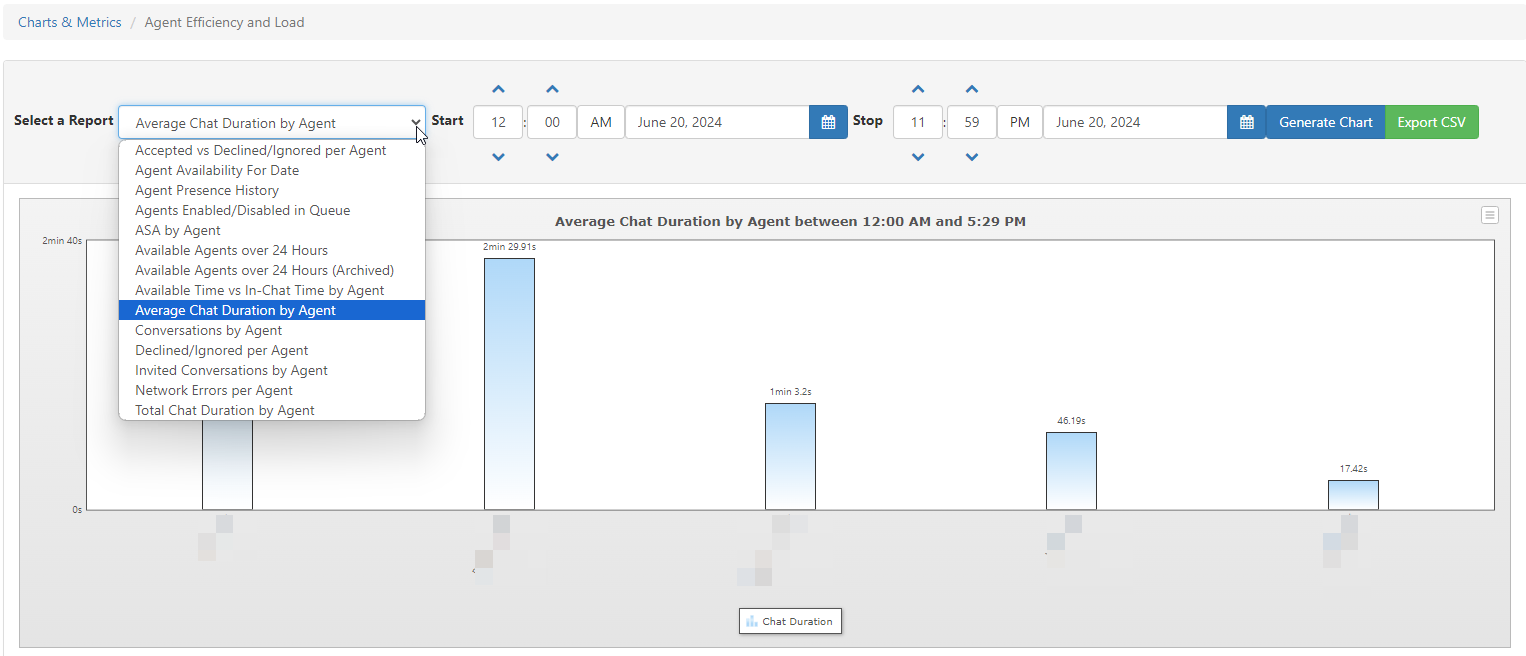Screen dimensions: 1526x656
Task: Open the Stop date calendar picker icon
Action: (x=1246, y=122)
